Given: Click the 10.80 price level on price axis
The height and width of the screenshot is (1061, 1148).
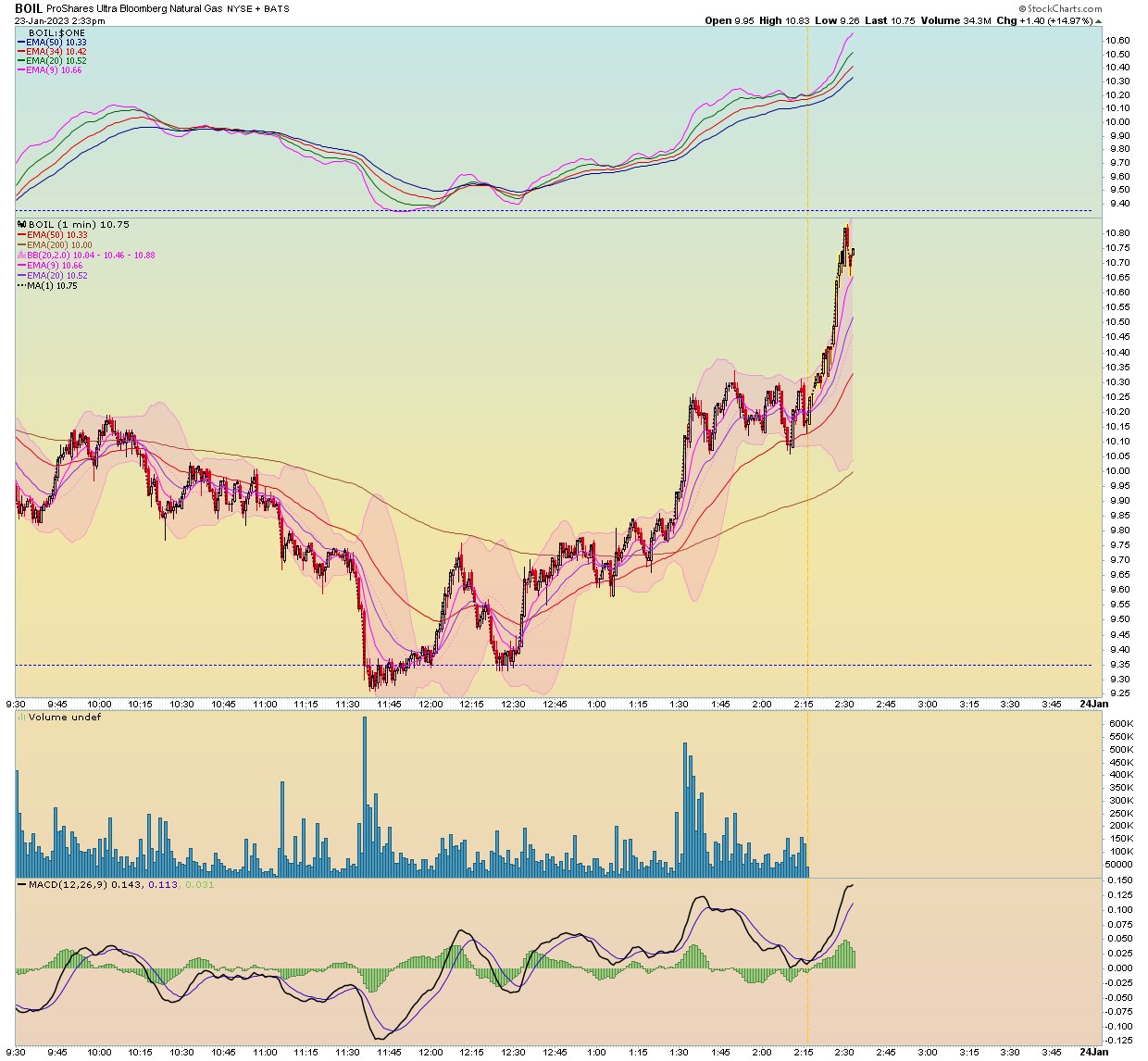Looking at the screenshot, I should [x=1117, y=233].
